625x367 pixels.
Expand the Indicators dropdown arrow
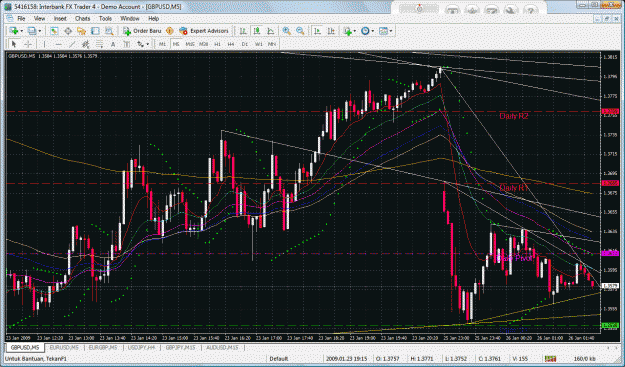[x=355, y=31]
